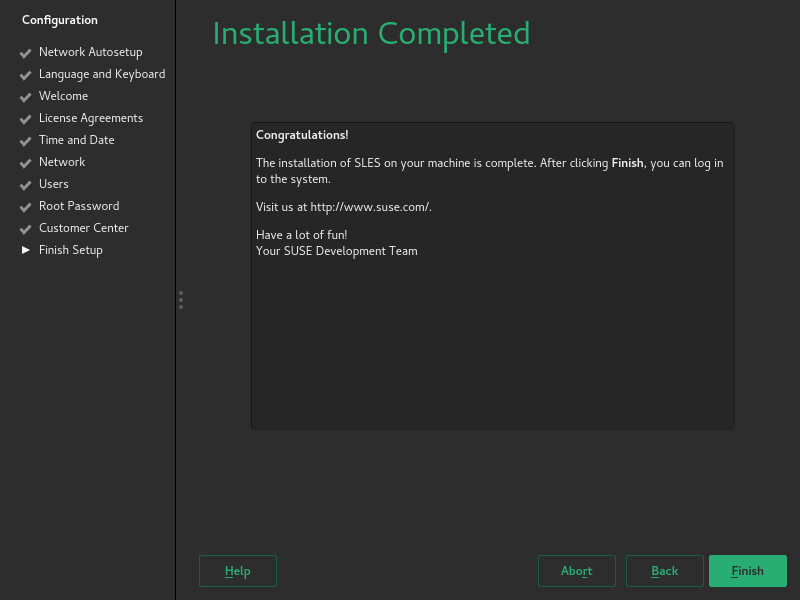Viewport: 800px width, 600px height.
Task: Click the checkmark beside Root Password
Action: click(26, 206)
